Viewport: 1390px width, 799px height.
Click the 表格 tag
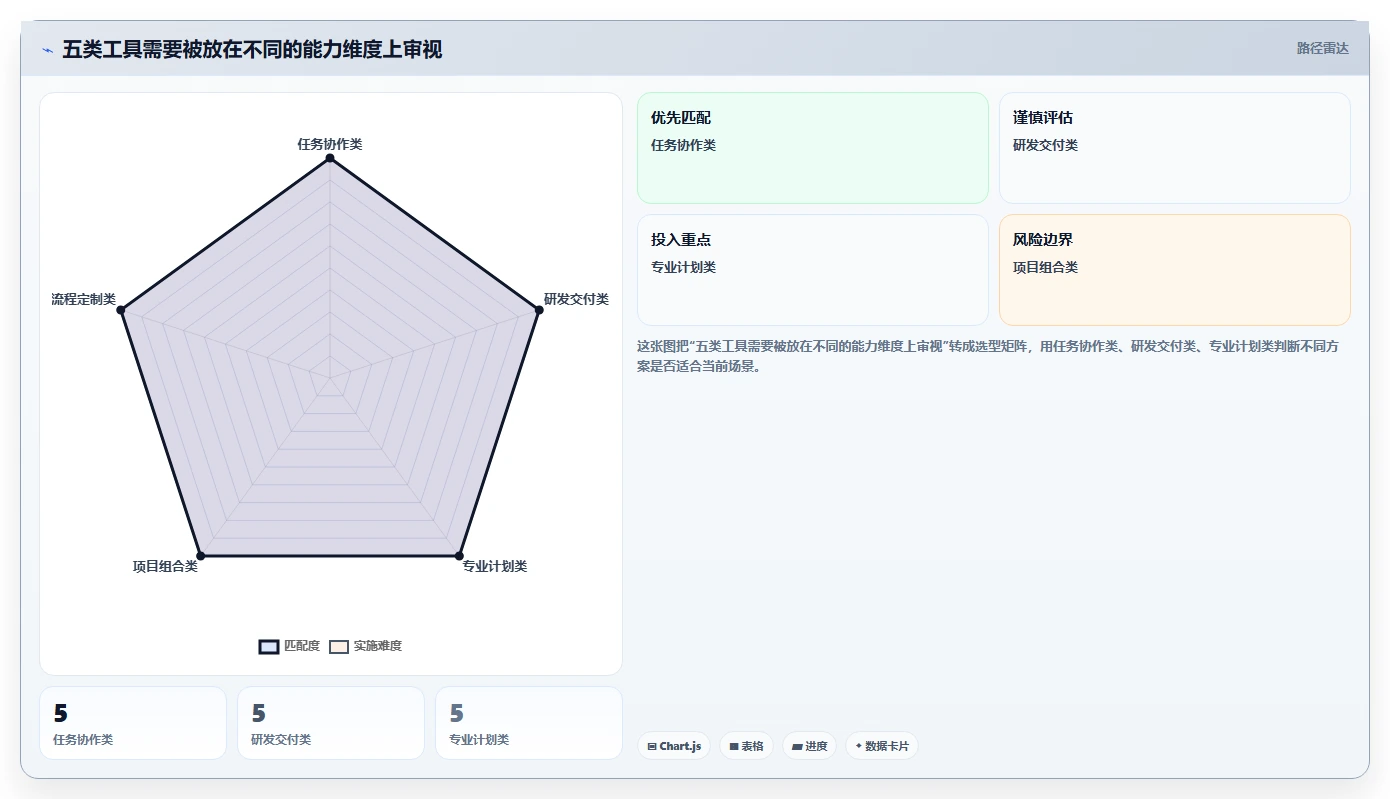click(746, 746)
